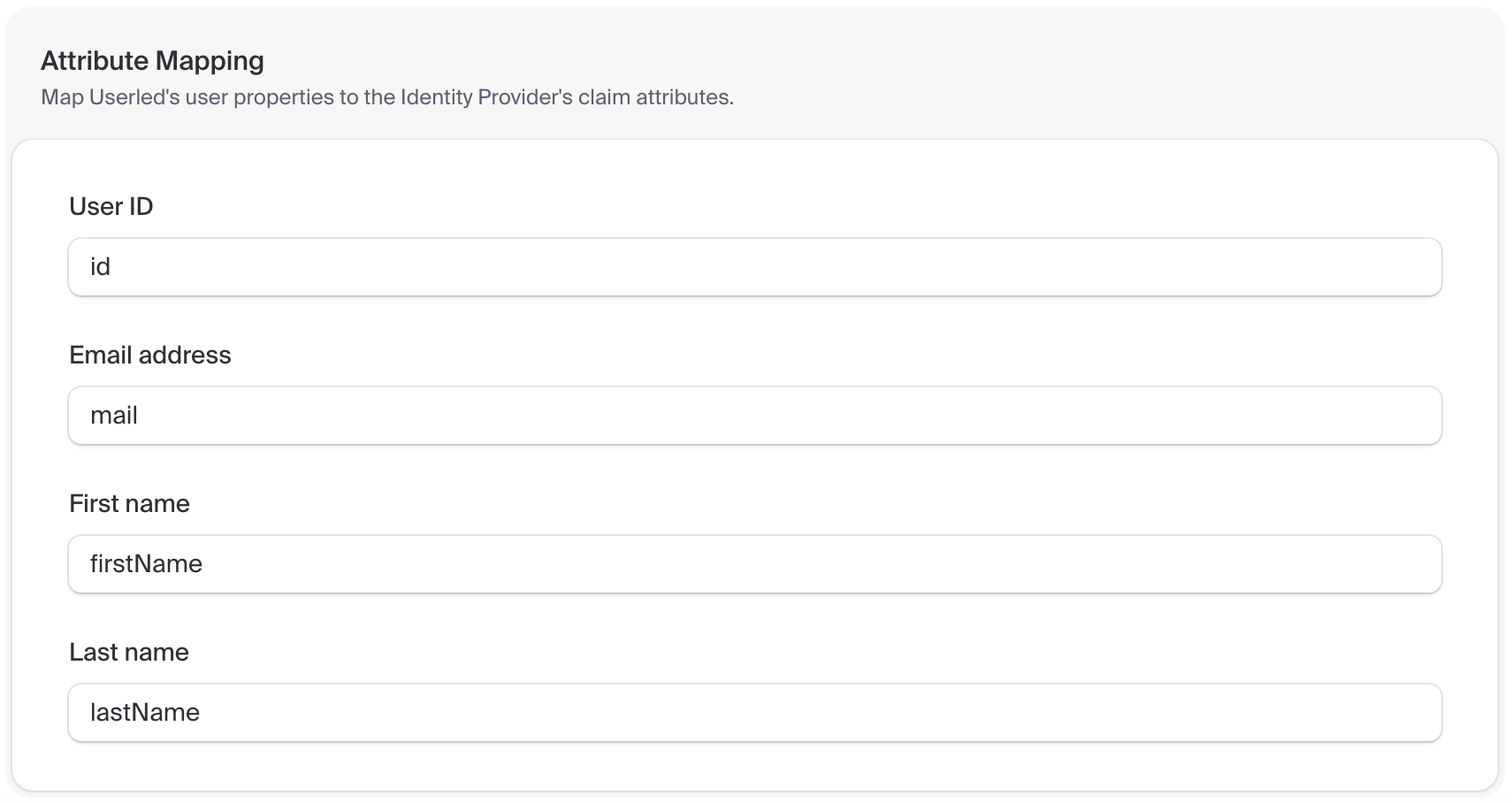
Task: Click the "Email address" field label
Action: [150, 356]
